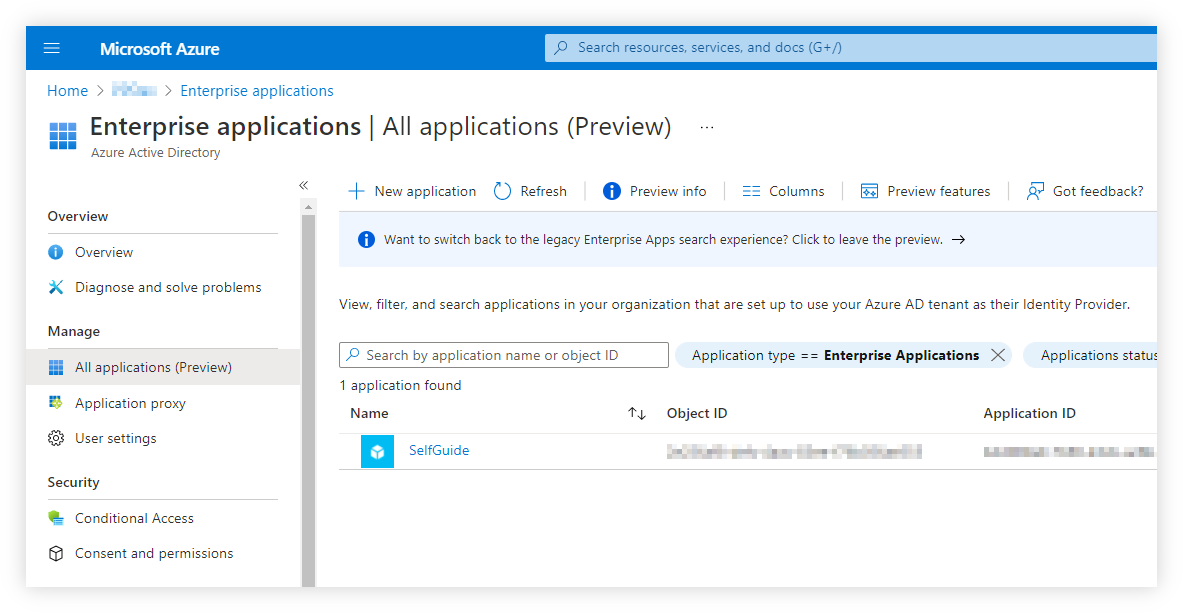This screenshot has width=1183, height=613.
Task: Go to the Home breadcrumb
Action: (x=67, y=91)
